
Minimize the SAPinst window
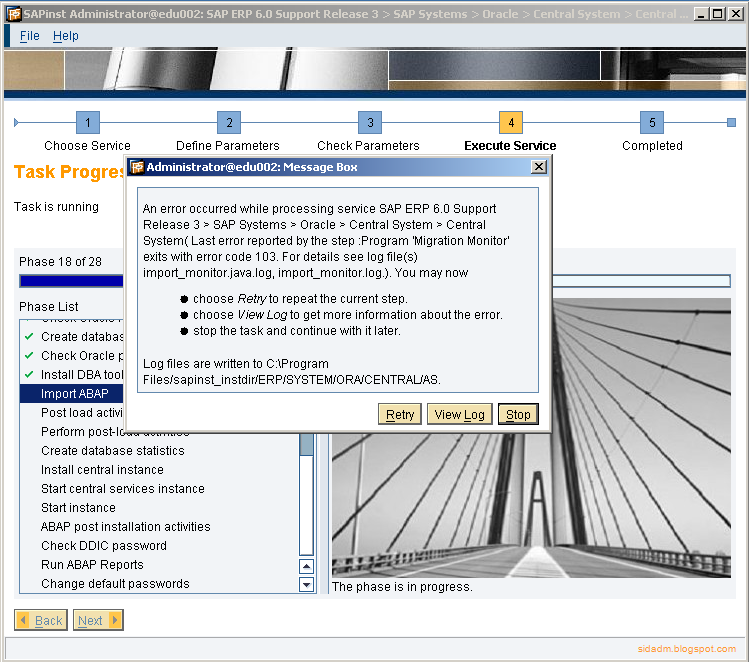coord(701,14)
